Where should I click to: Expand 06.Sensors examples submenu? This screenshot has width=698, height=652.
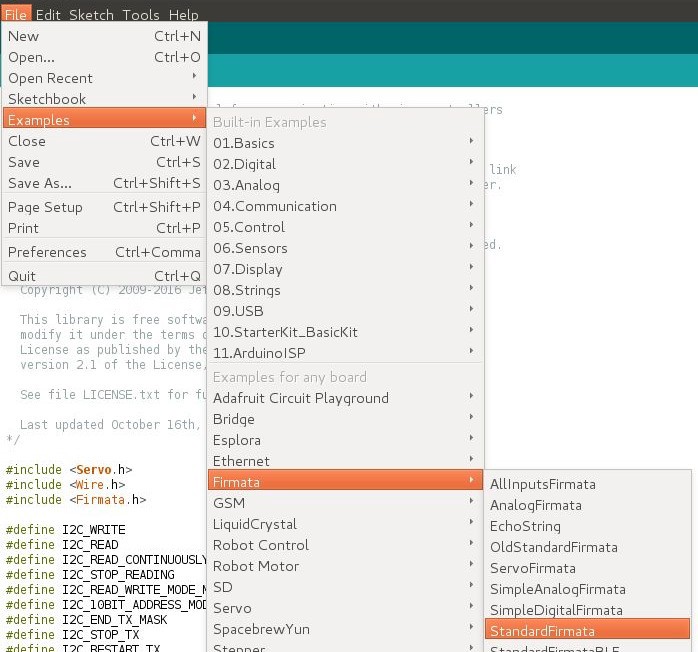point(345,248)
